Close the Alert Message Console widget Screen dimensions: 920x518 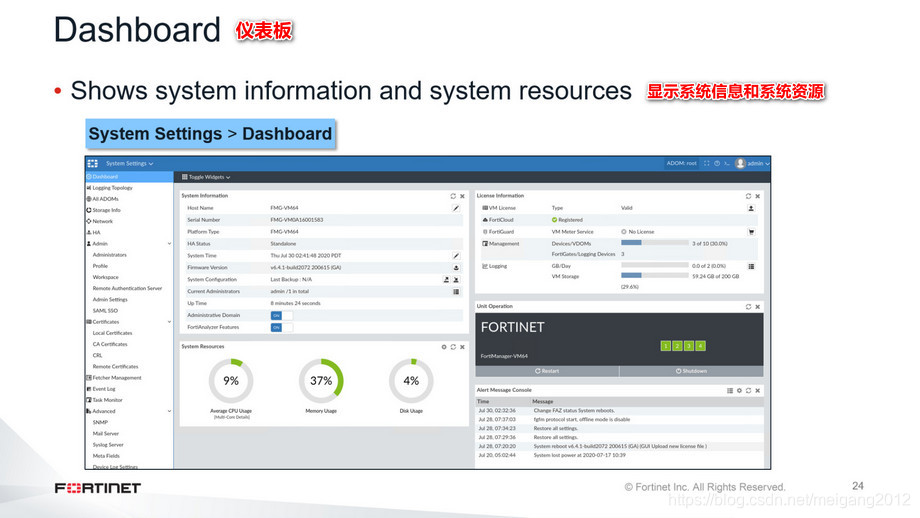coord(757,390)
